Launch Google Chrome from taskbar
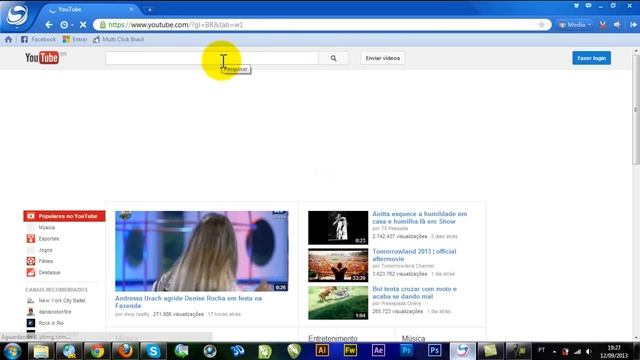The image size is (640, 360). (x=97, y=351)
